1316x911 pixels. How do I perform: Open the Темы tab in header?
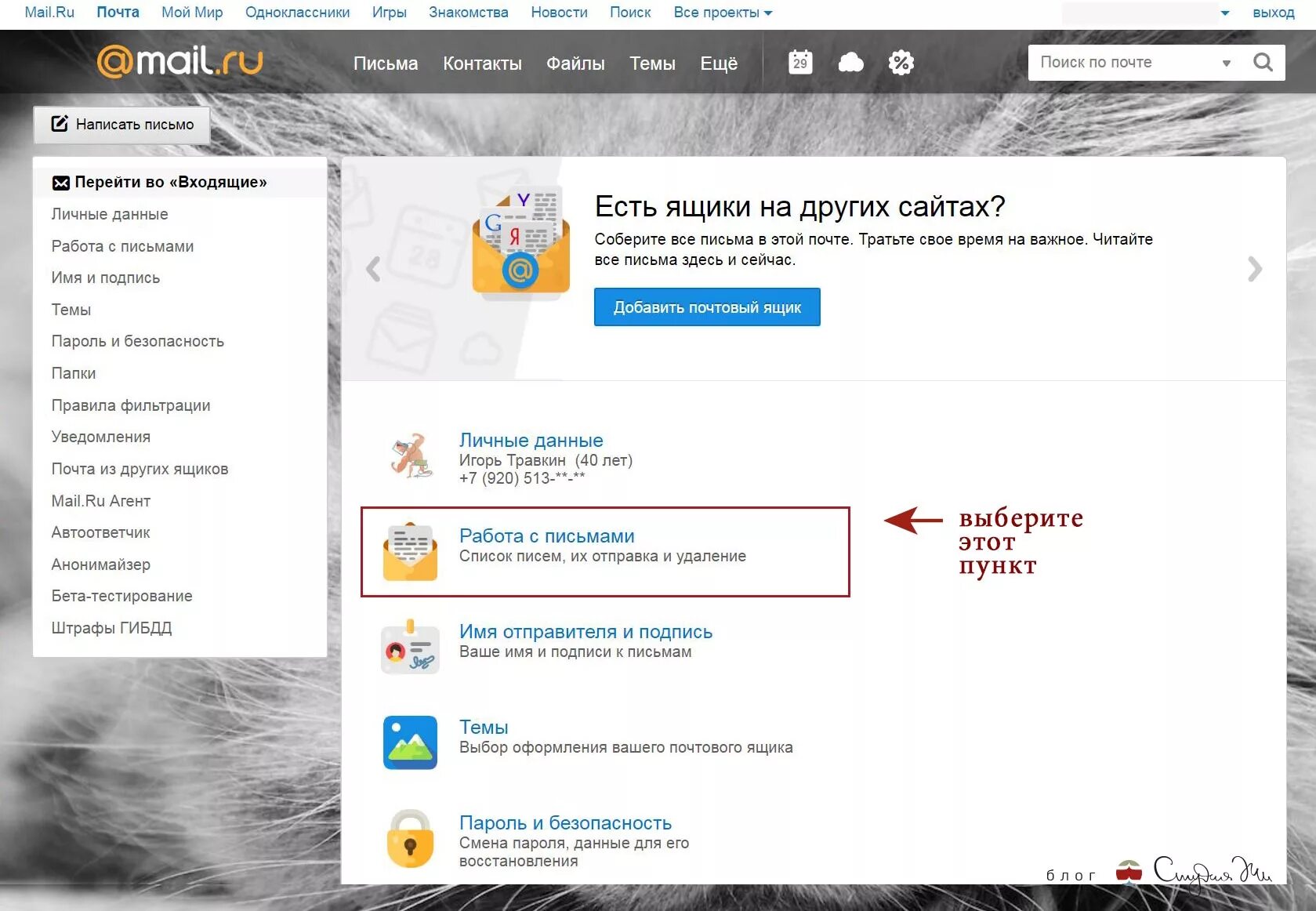pos(652,64)
